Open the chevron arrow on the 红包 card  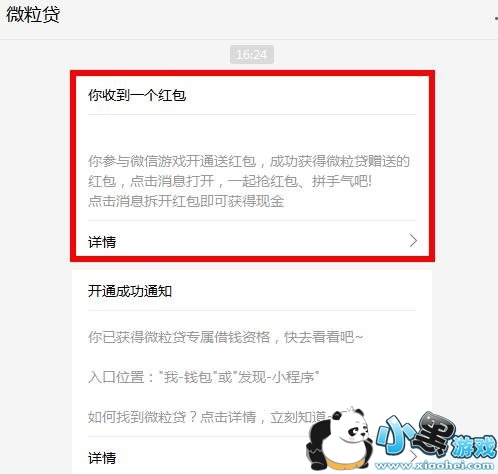(413, 240)
